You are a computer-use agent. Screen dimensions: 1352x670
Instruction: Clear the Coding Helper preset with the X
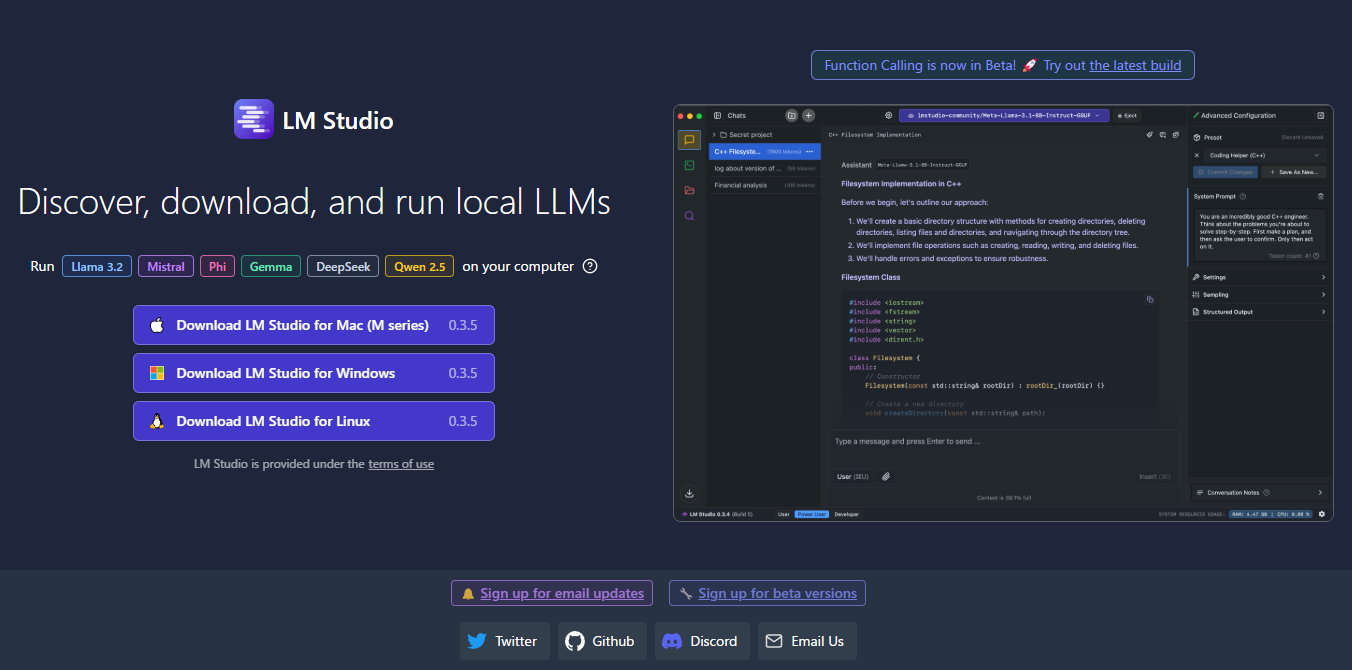pos(1197,155)
